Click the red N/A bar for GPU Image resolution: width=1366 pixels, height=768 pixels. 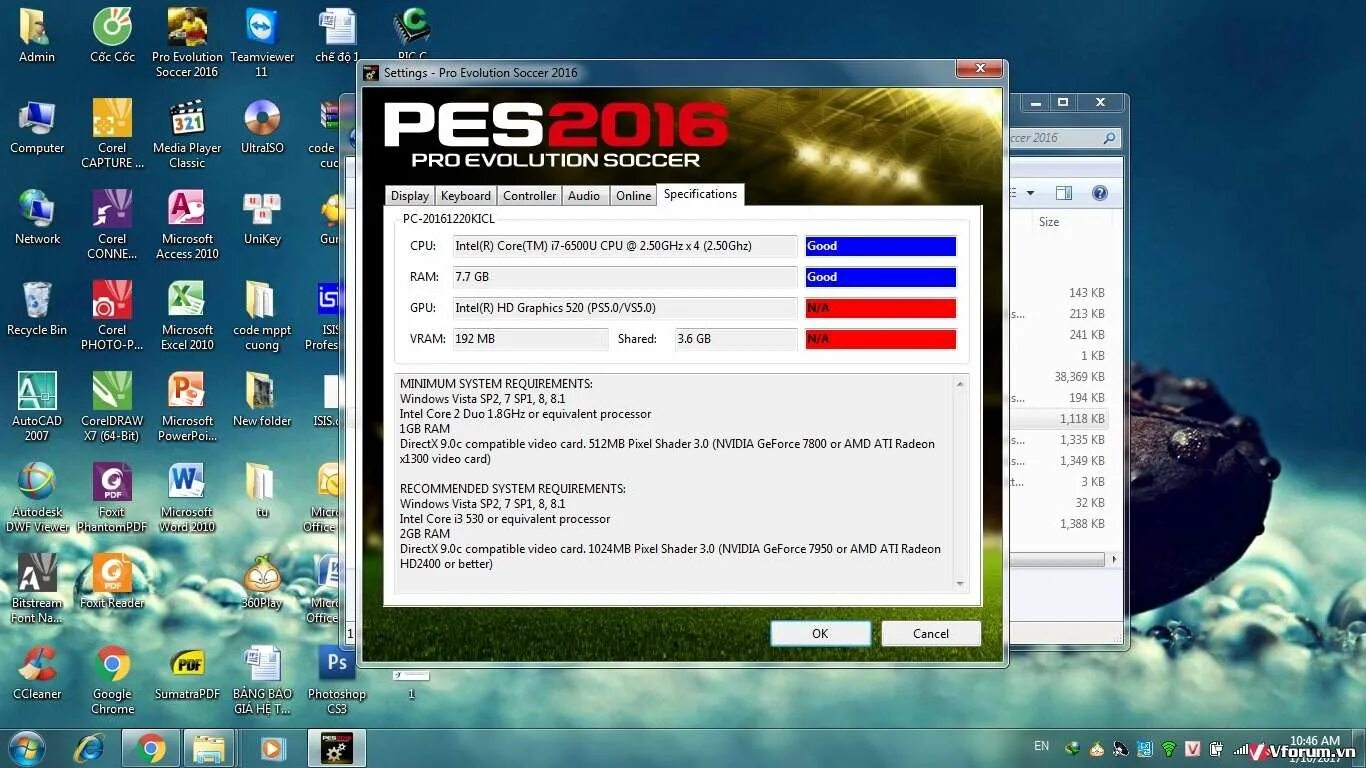(881, 308)
